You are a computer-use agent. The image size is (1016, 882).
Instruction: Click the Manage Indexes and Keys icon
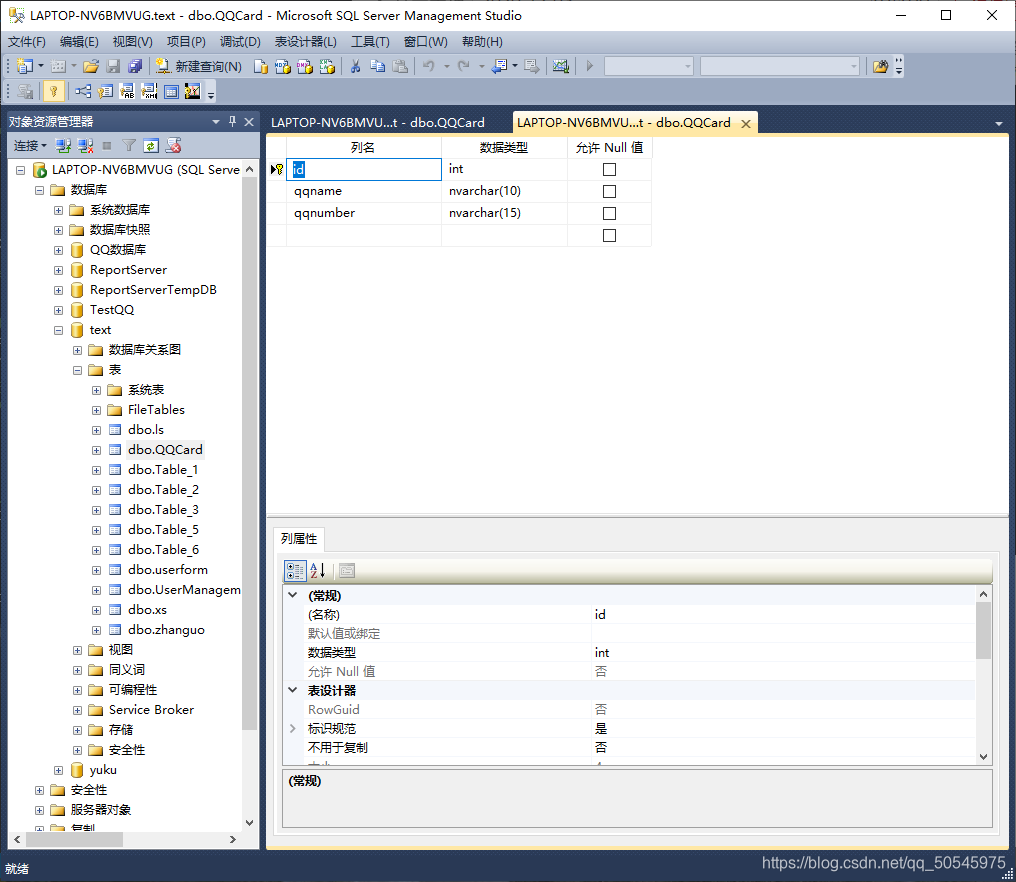(105, 91)
